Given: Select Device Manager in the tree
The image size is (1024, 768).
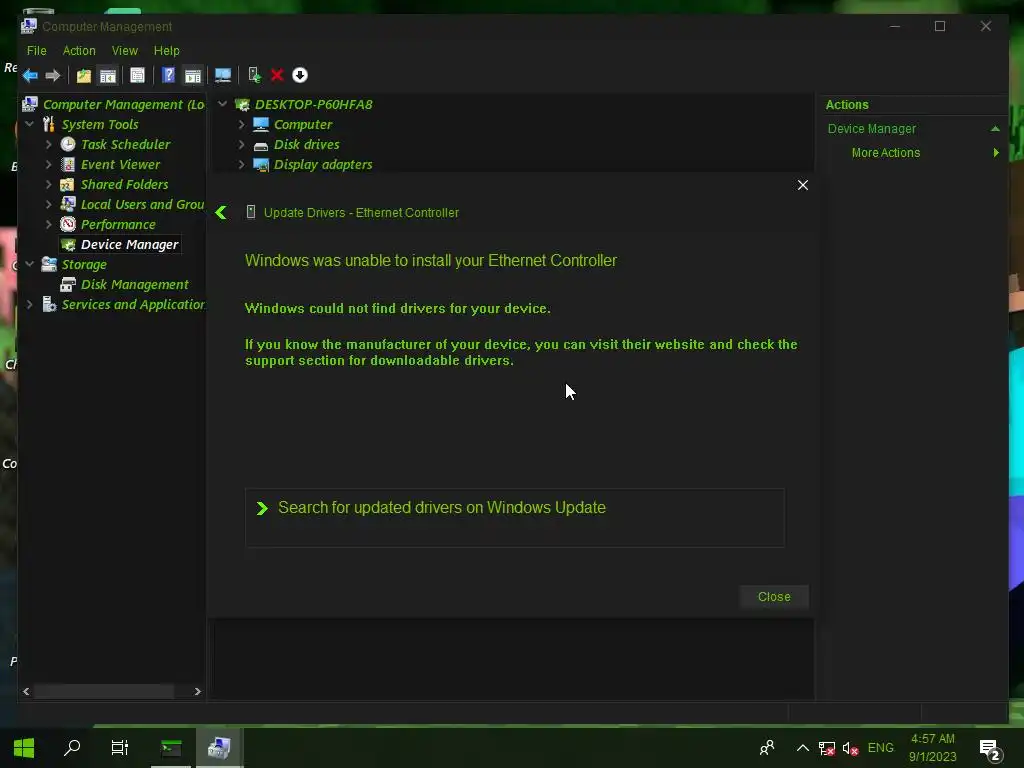Looking at the screenshot, I should [x=129, y=244].
